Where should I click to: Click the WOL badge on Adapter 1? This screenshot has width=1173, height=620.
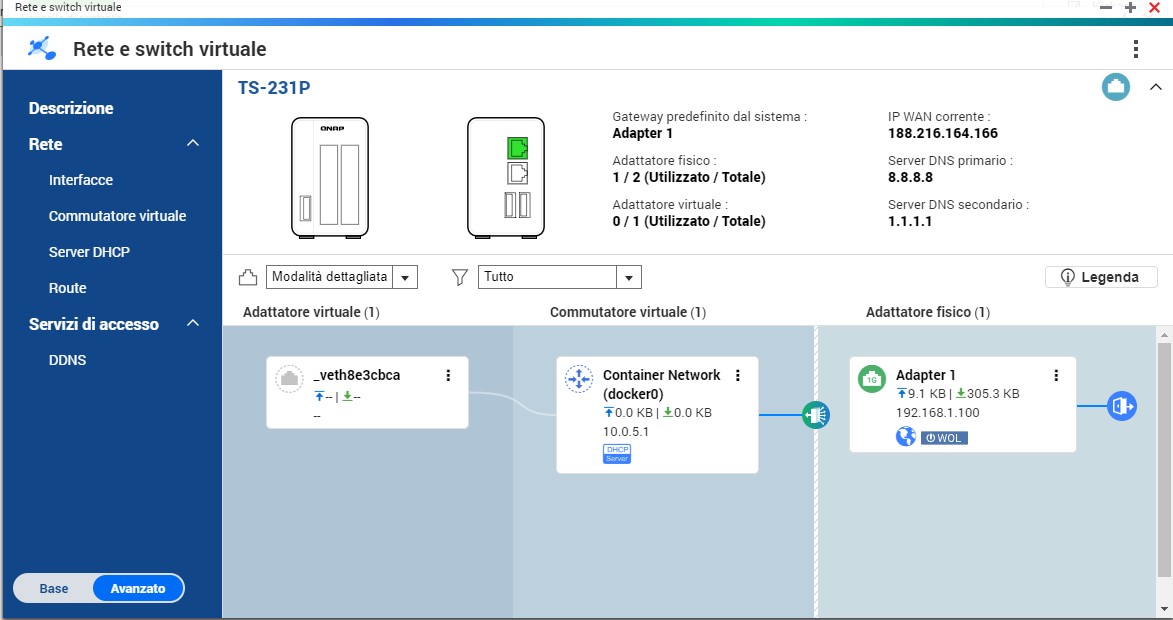[944, 437]
